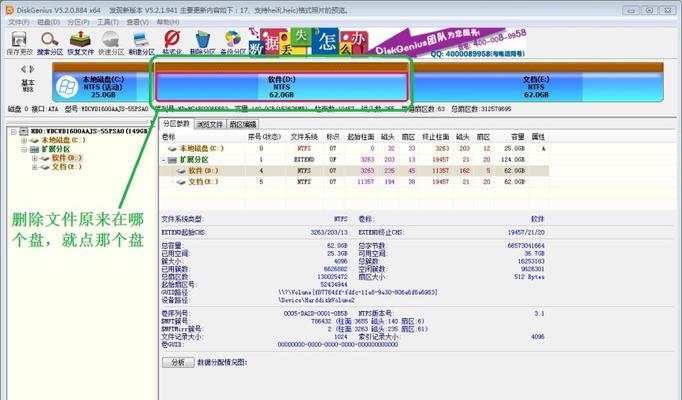Viewport: 682px width, 400px height.
Task: Click the HD0 hard disk icon in tree
Action: [24, 131]
